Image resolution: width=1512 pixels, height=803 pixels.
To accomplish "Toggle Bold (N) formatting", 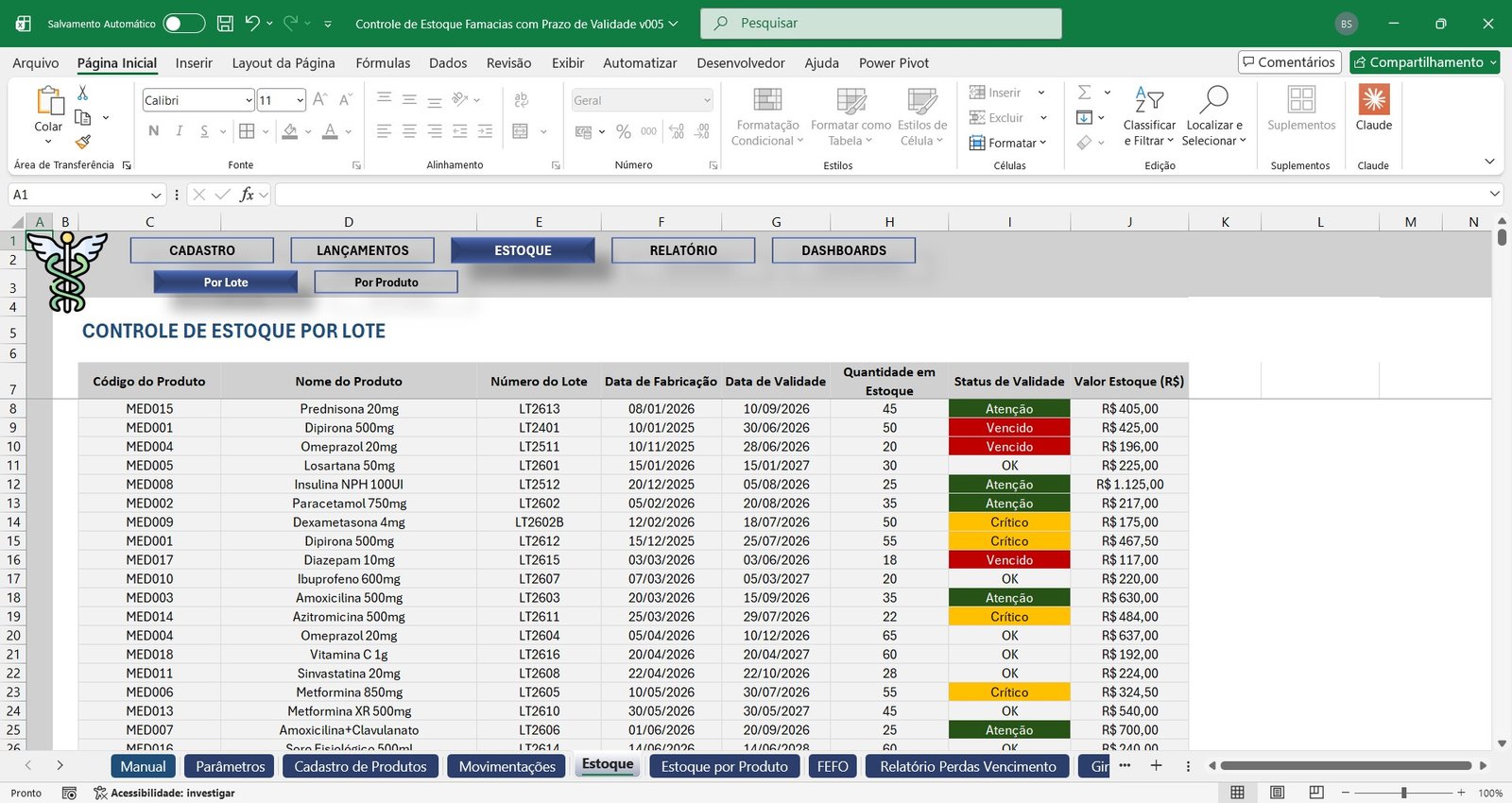I will point(154,131).
